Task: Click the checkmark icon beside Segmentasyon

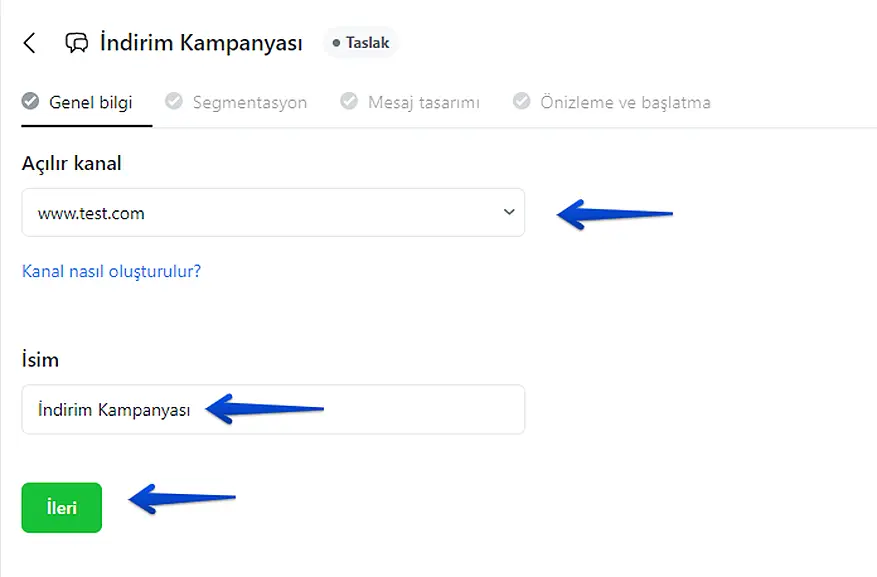Action: [x=174, y=102]
